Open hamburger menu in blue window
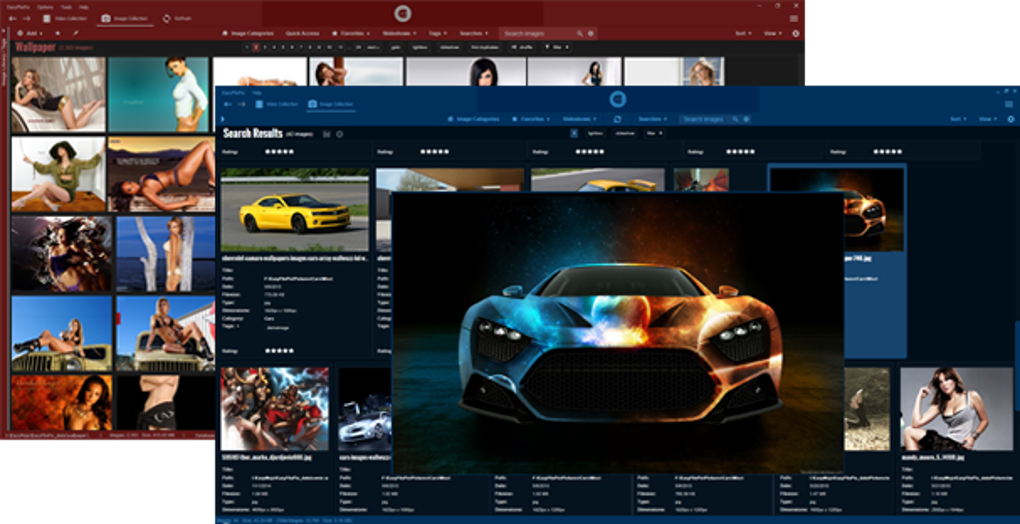Image resolution: width=1020 pixels, height=524 pixels. click(1009, 104)
